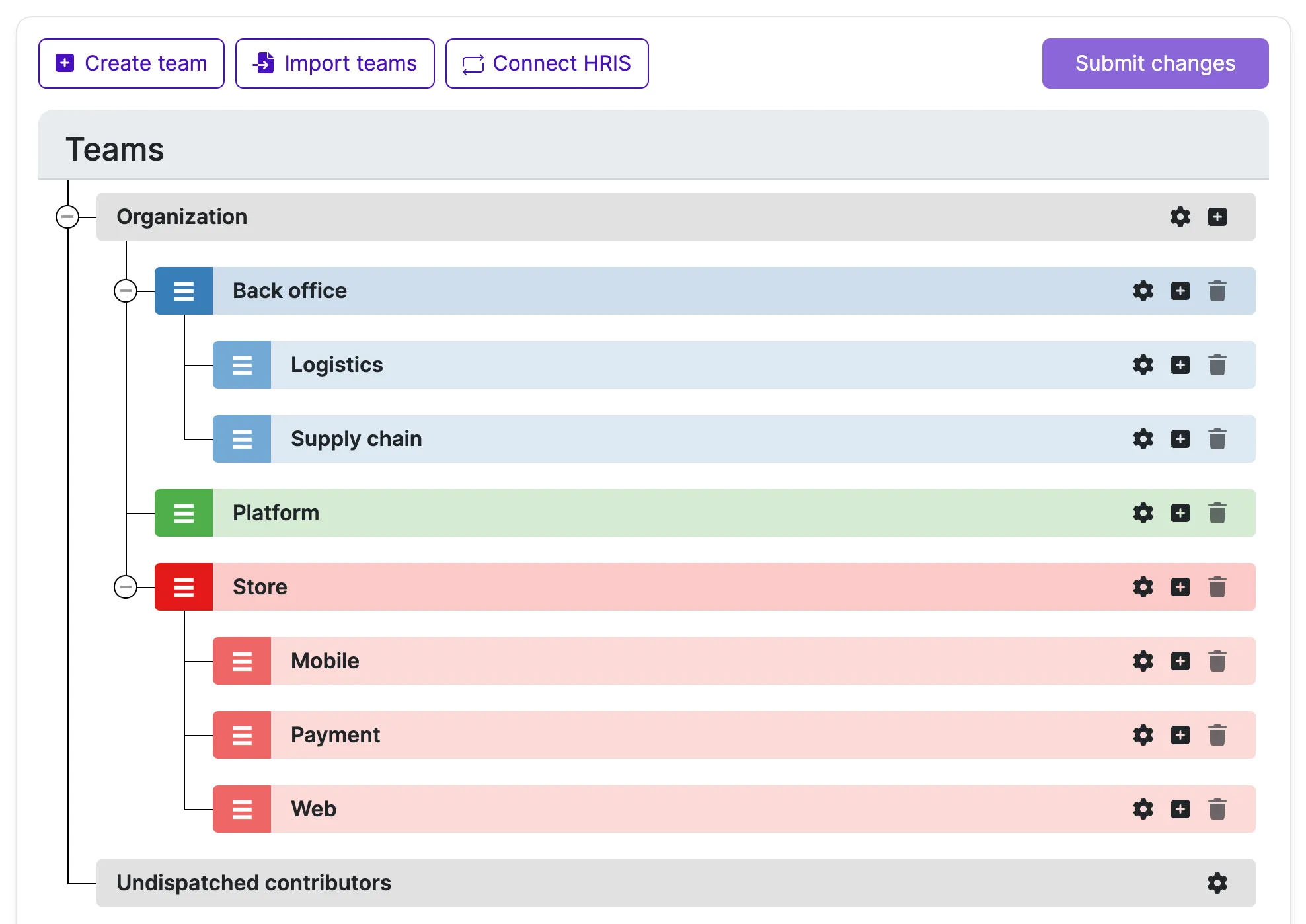Add sub-team to Back office
Image resolution: width=1306 pixels, height=924 pixels.
point(1180,291)
